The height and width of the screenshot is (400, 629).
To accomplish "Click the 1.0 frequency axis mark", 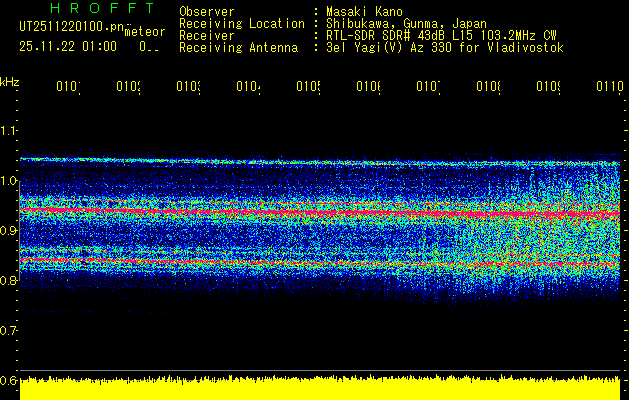I will tap(9, 181).
